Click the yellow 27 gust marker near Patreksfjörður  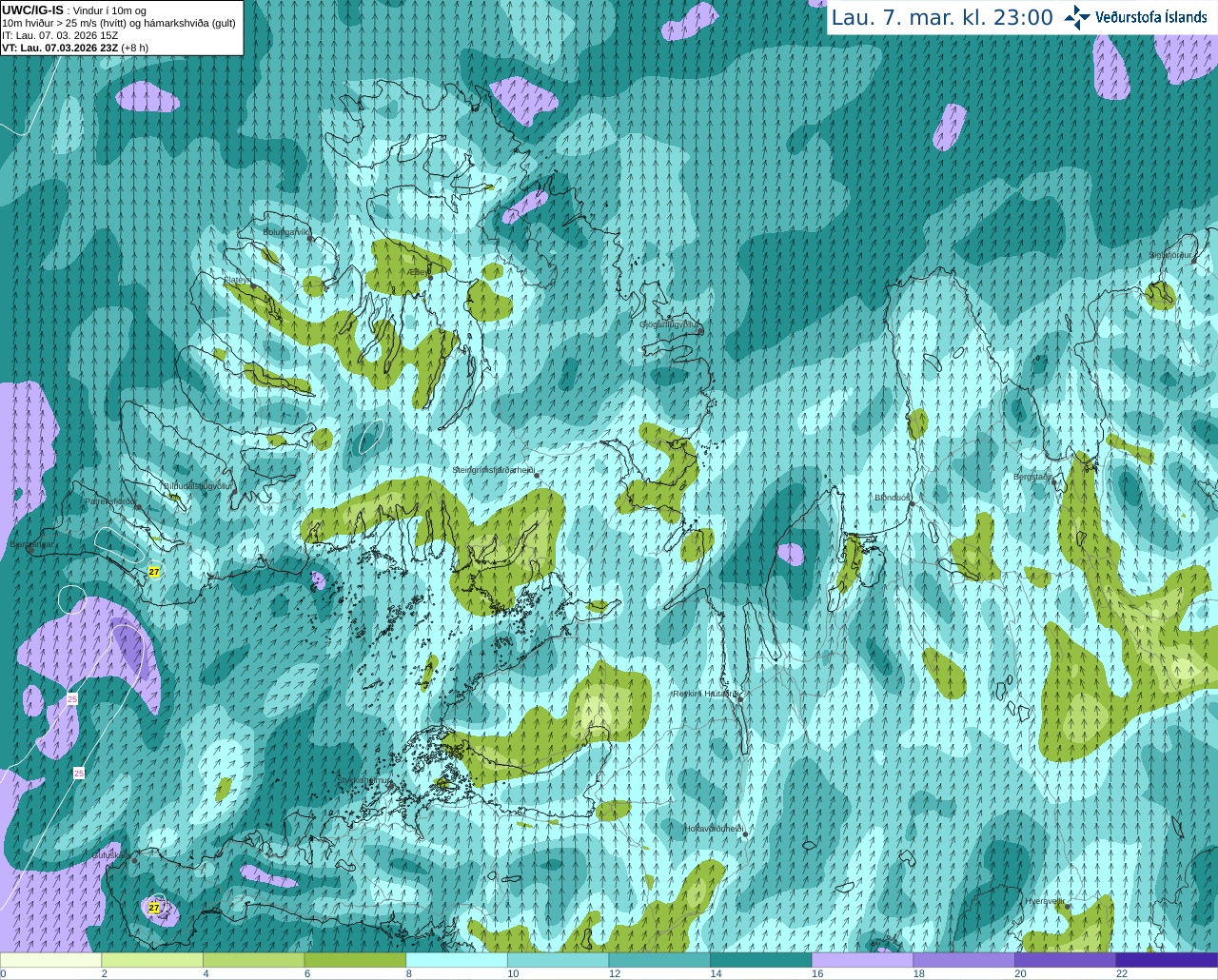(154, 572)
